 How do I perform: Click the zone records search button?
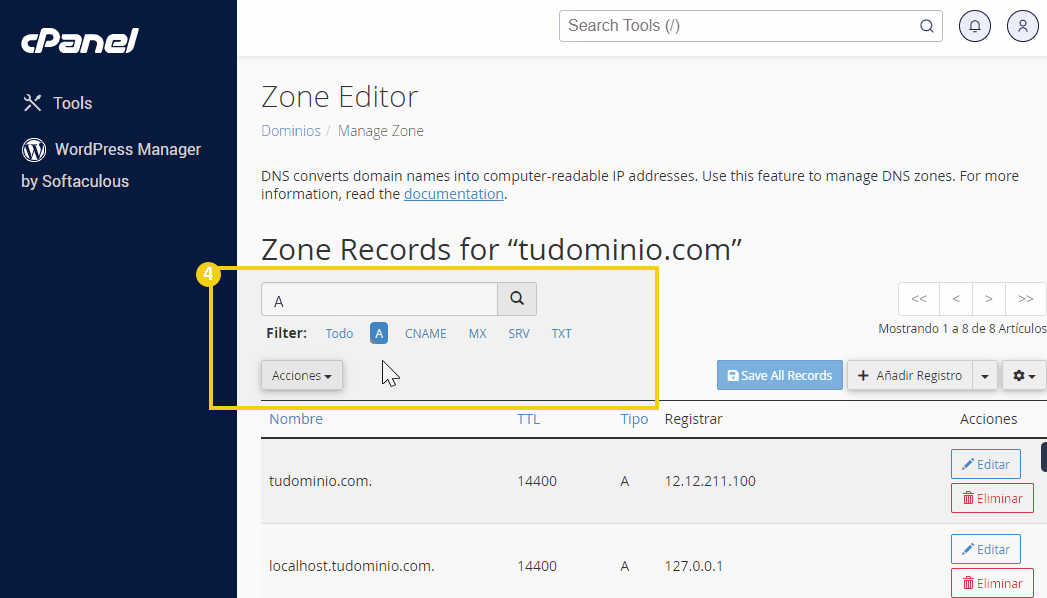[517, 299]
